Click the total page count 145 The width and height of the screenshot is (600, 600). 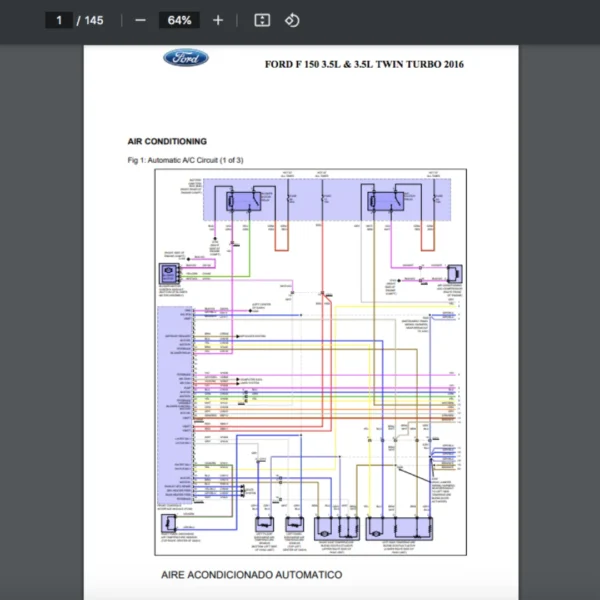click(94, 20)
